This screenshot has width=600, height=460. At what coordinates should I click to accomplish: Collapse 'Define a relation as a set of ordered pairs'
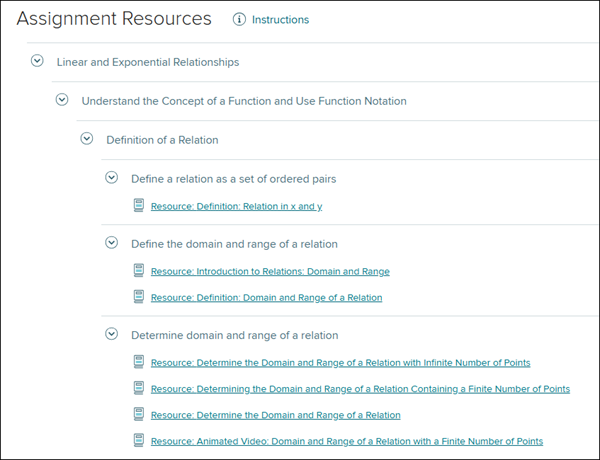point(112,178)
